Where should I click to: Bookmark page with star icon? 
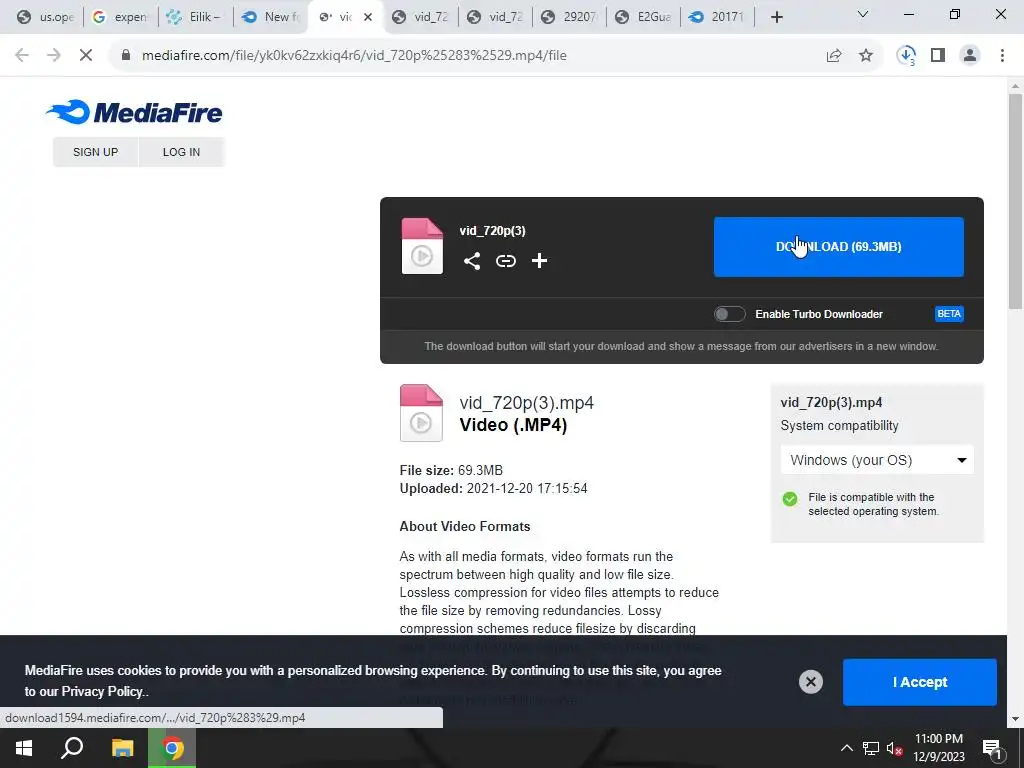point(866,56)
